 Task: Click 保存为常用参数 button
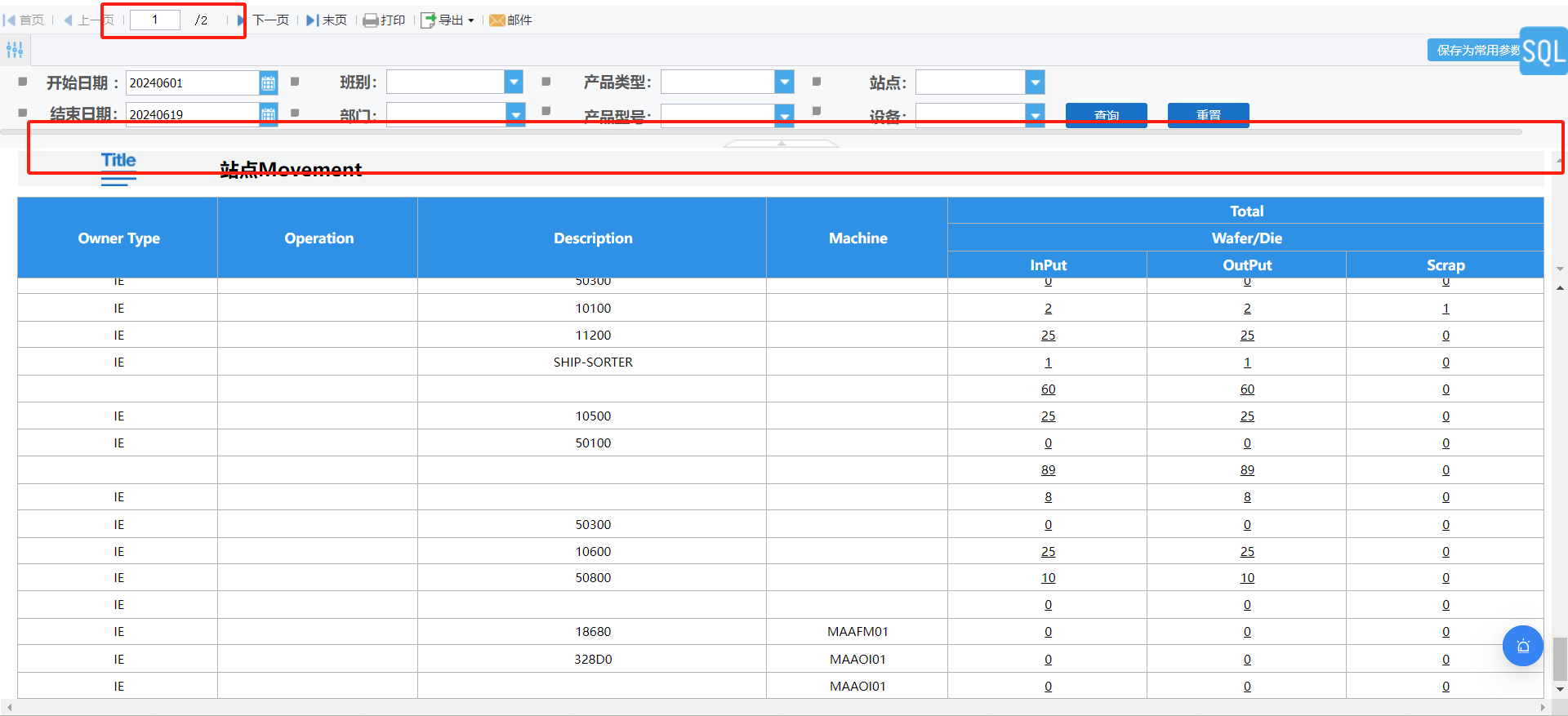tap(1475, 50)
